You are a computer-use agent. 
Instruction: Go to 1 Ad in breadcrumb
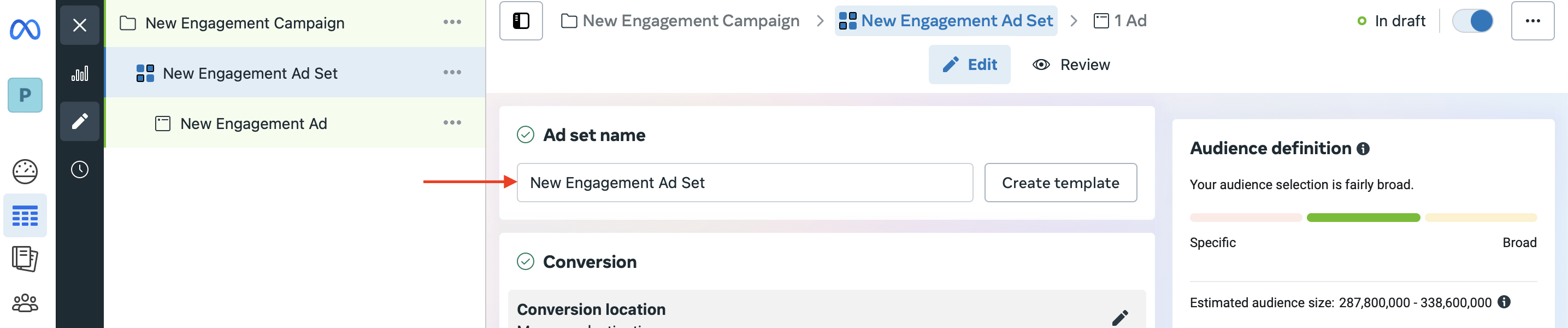tap(1120, 21)
